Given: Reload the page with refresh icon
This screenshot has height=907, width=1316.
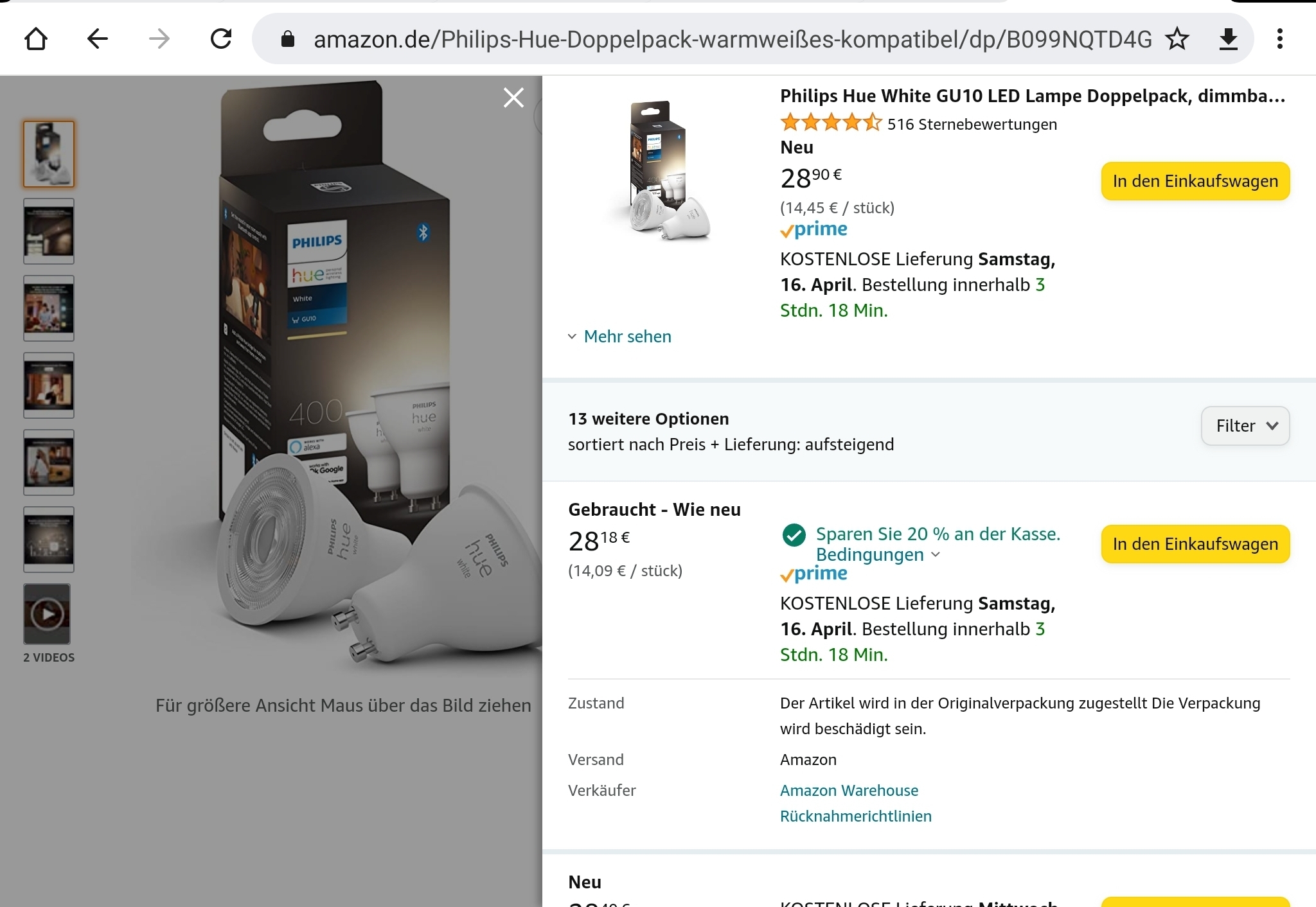Looking at the screenshot, I should [x=221, y=39].
